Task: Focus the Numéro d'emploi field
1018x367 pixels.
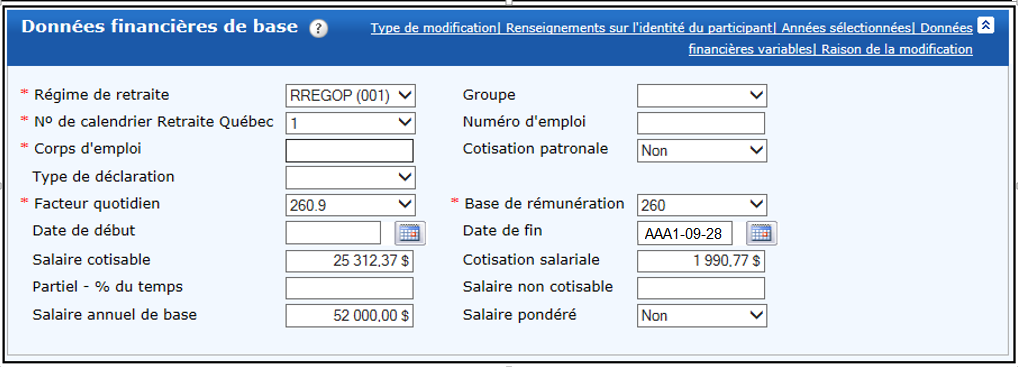Action: click(701, 123)
